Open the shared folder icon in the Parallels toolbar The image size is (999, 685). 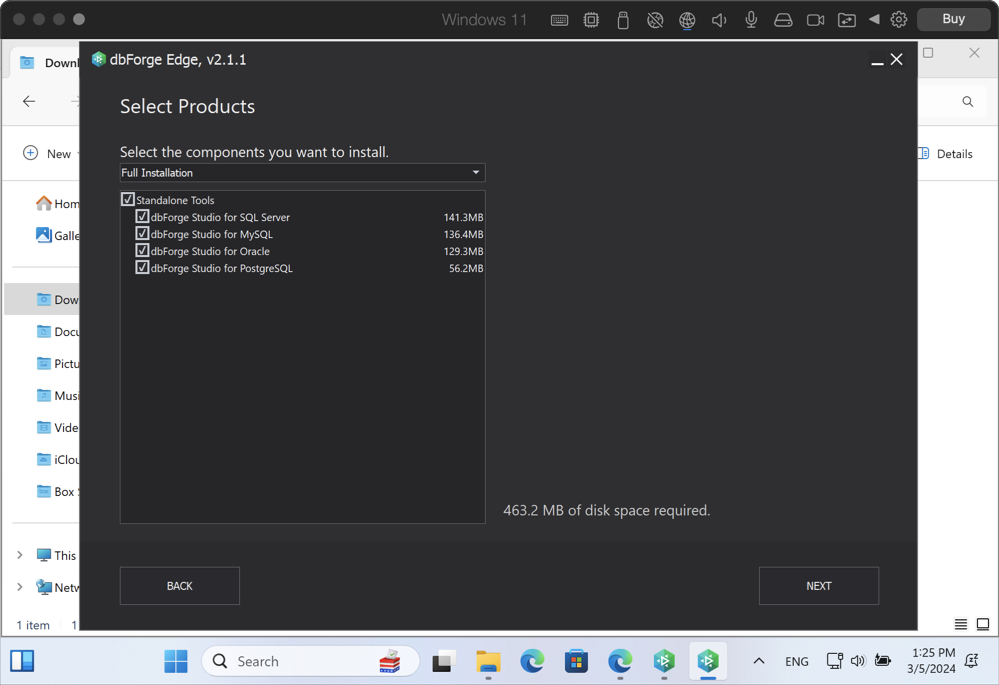tap(847, 20)
